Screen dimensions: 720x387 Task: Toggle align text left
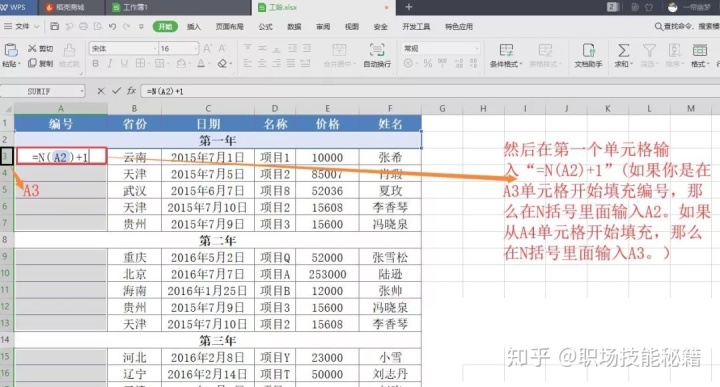248,63
